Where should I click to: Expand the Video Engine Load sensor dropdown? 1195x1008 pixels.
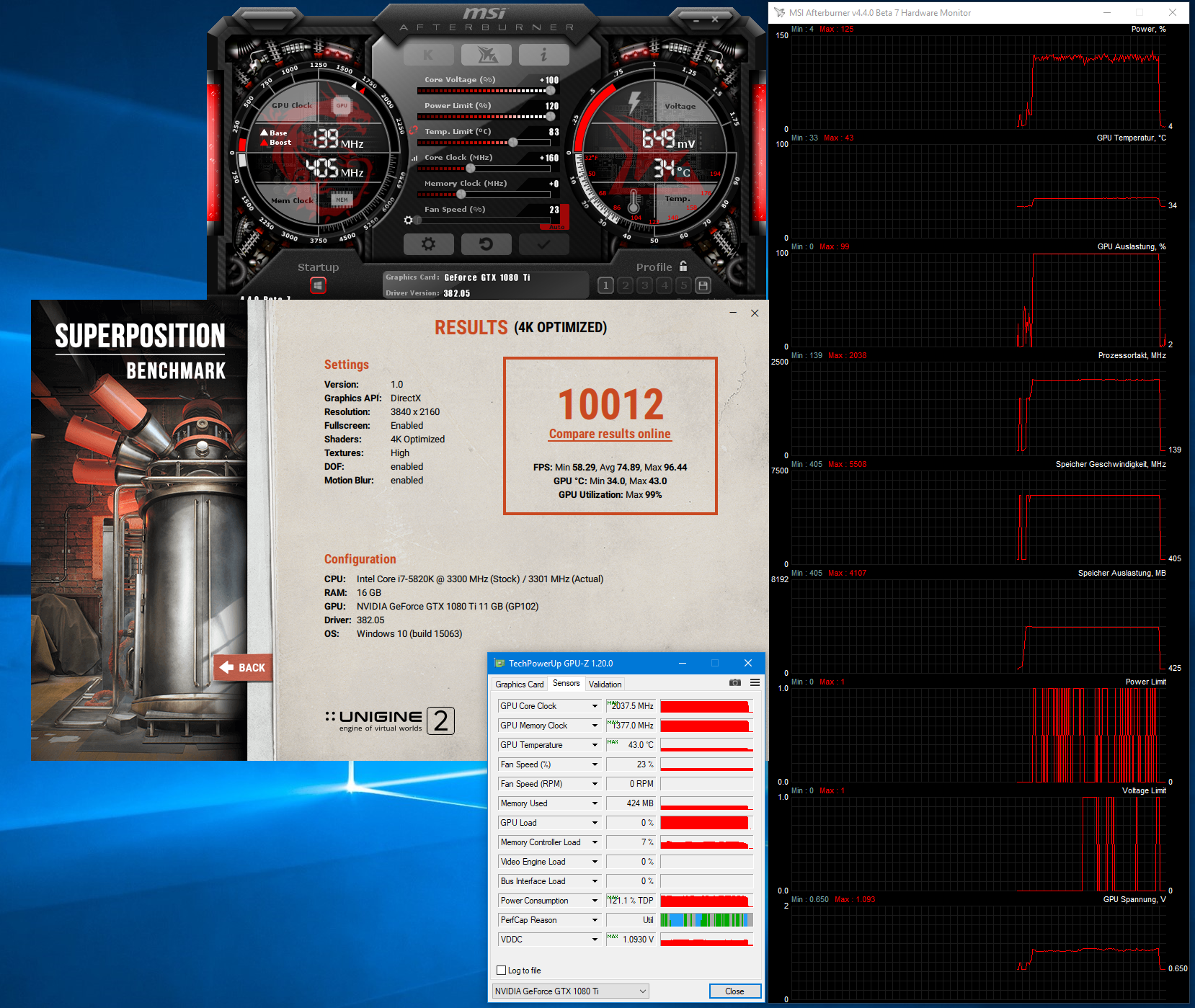point(595,862)
